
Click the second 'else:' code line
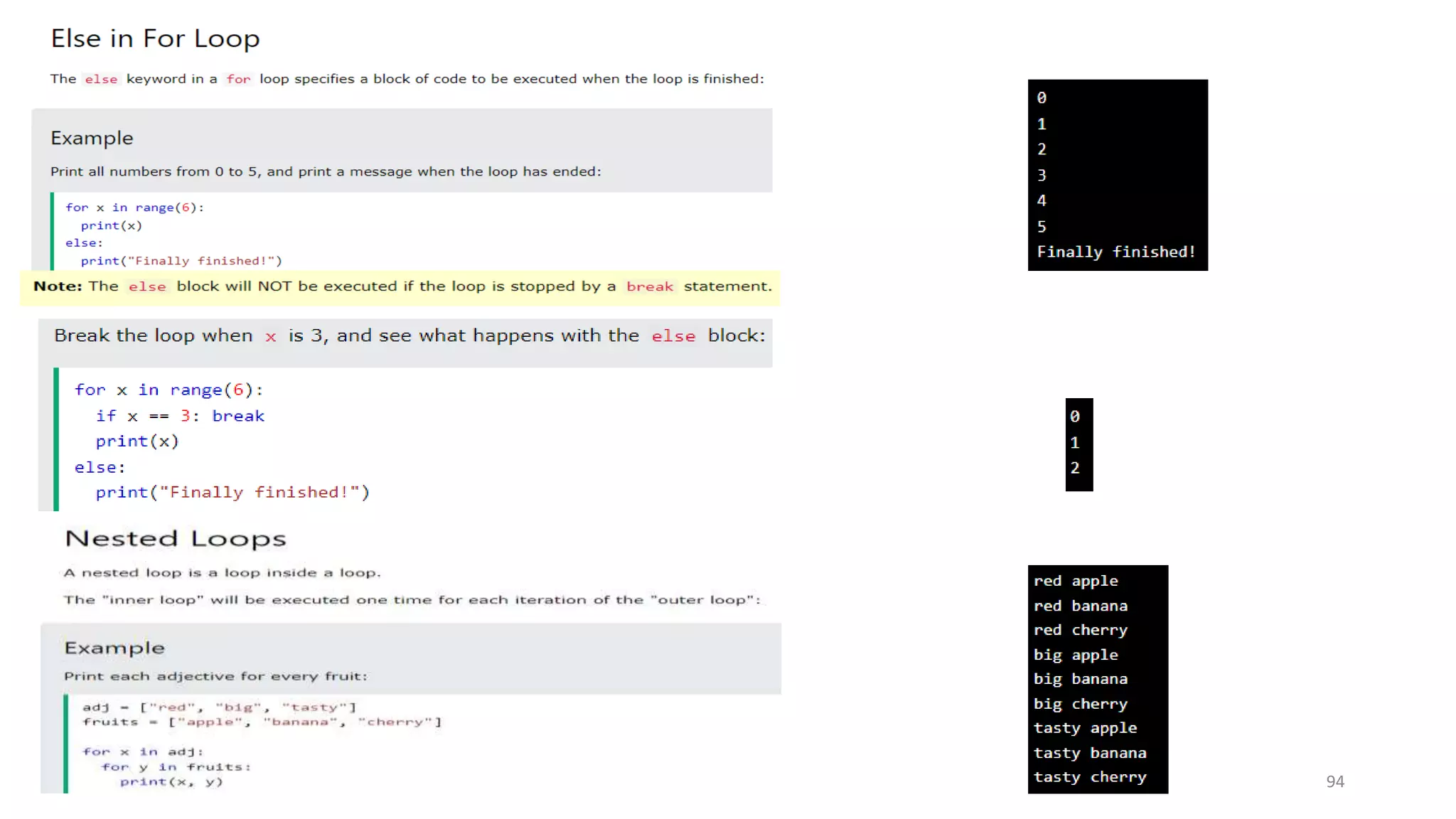coord(100,467)
